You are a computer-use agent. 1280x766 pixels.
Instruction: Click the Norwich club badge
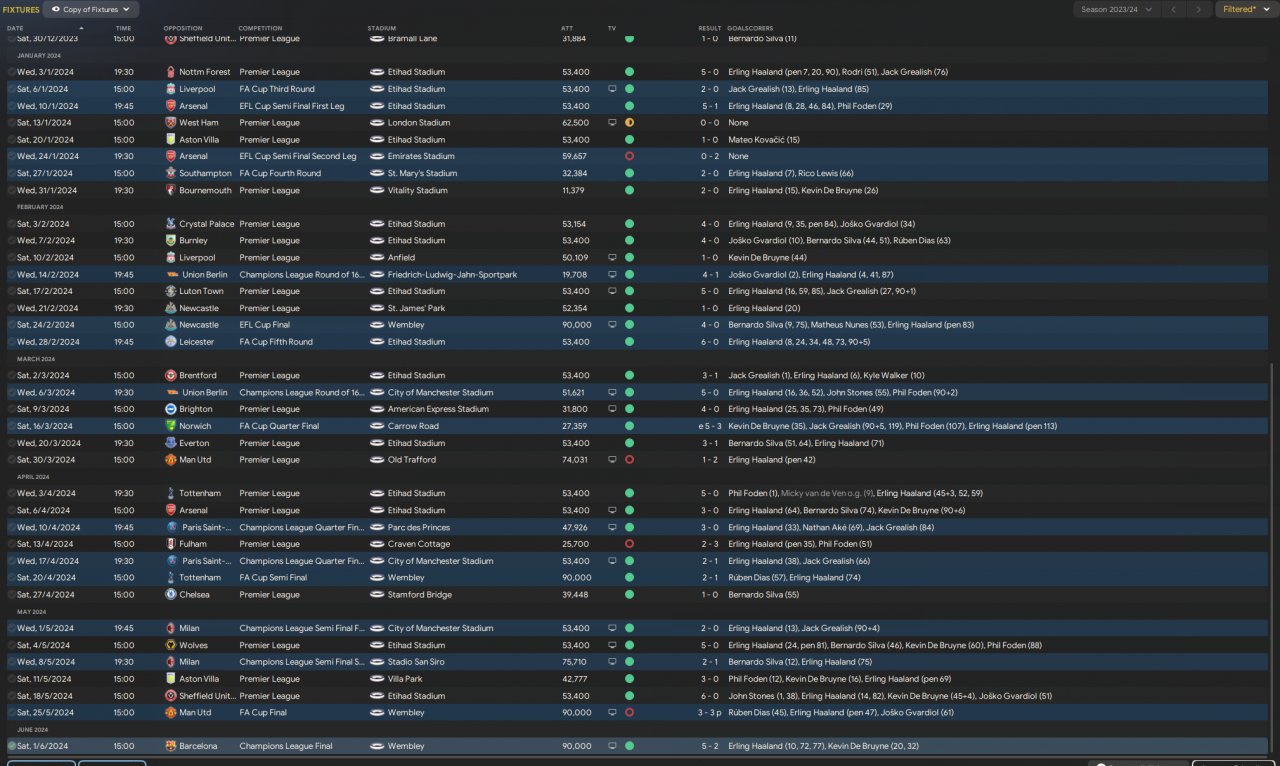[x=170, y=426]
